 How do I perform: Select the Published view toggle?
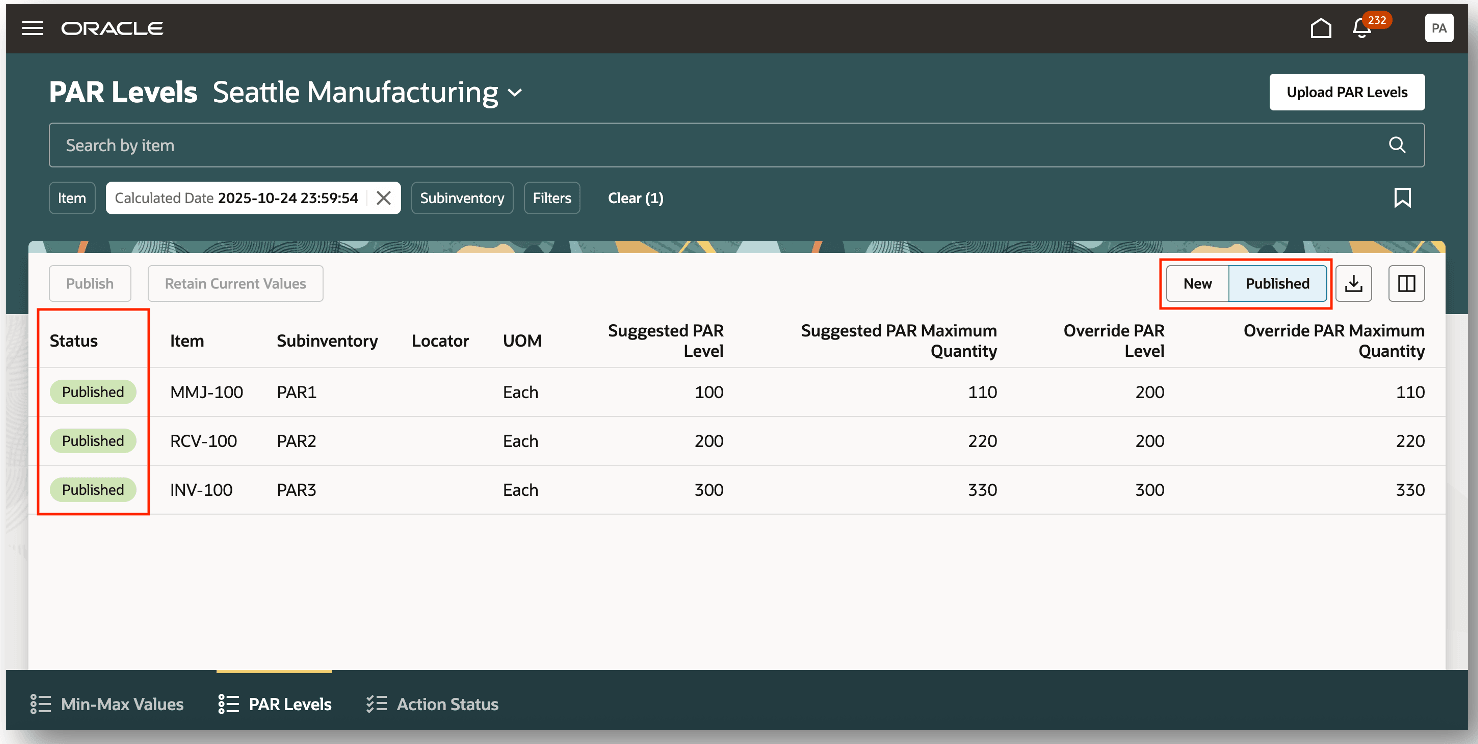coord(1277,284)
